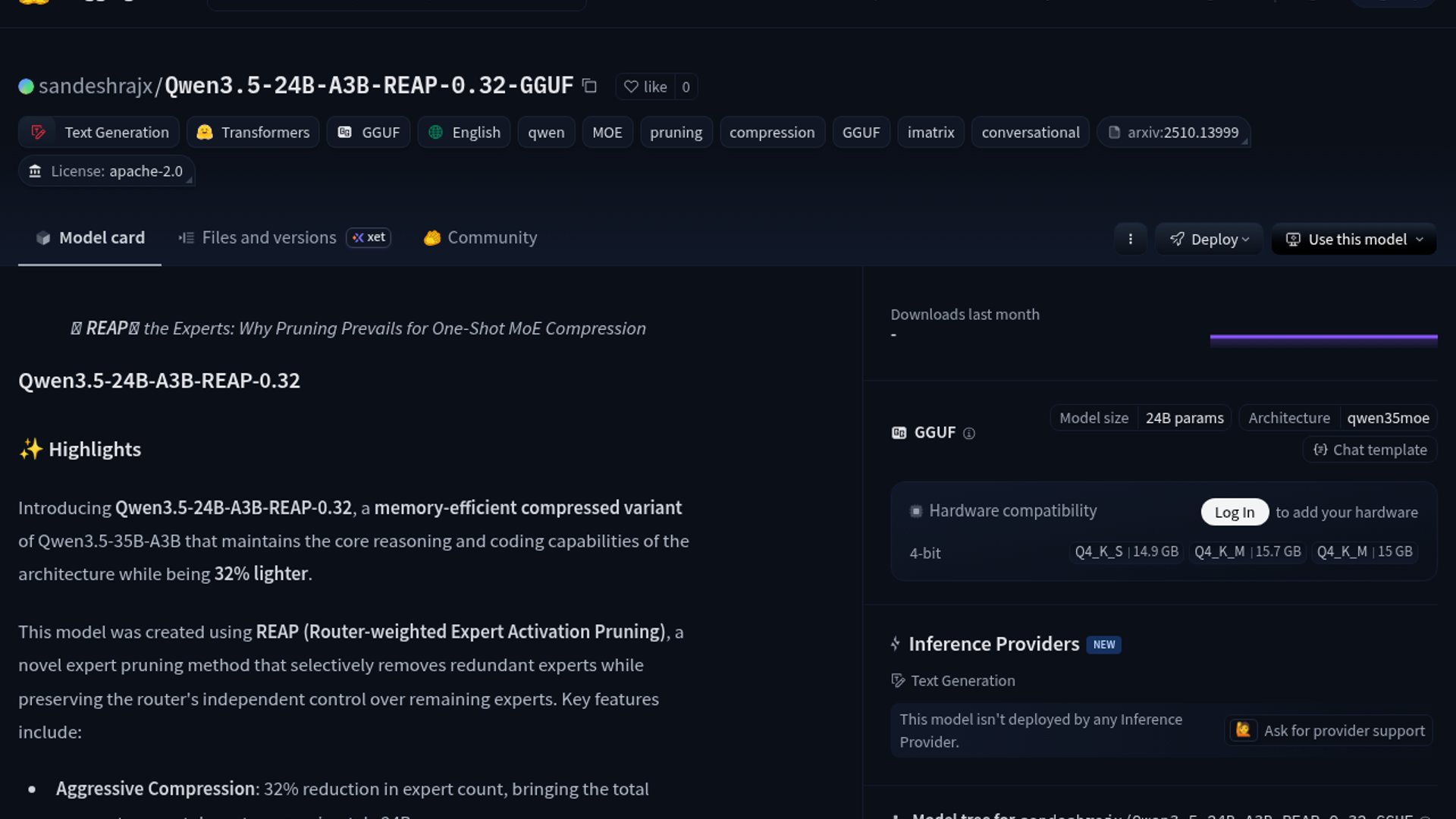Click the pruning tag

(x=676, y=132)
